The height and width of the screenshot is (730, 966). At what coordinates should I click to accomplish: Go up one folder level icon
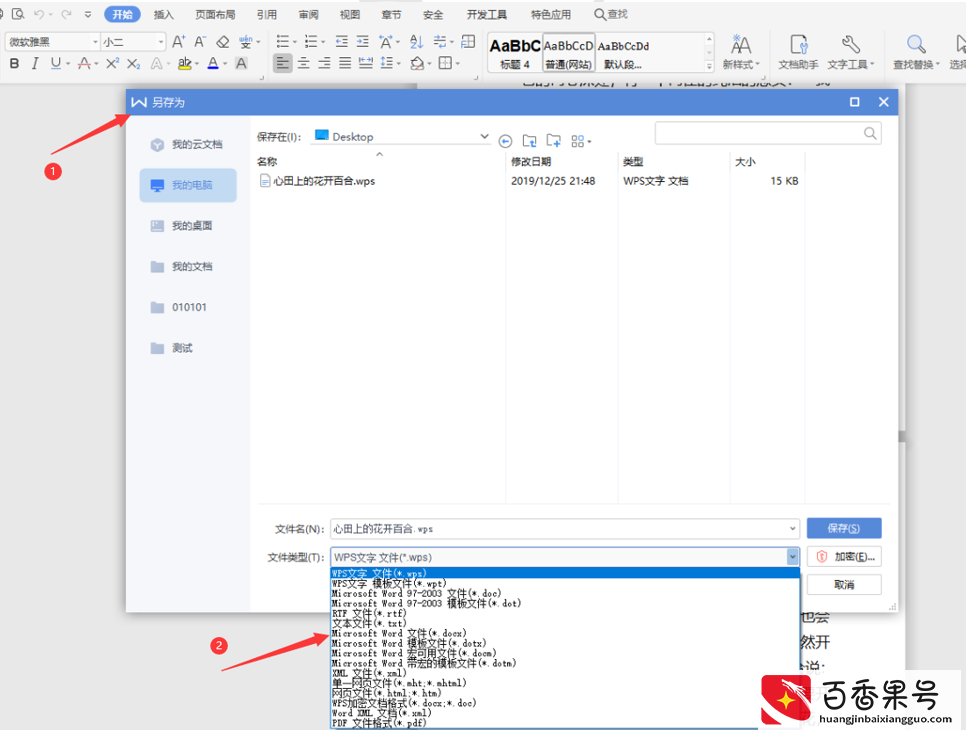click(529, 141)
